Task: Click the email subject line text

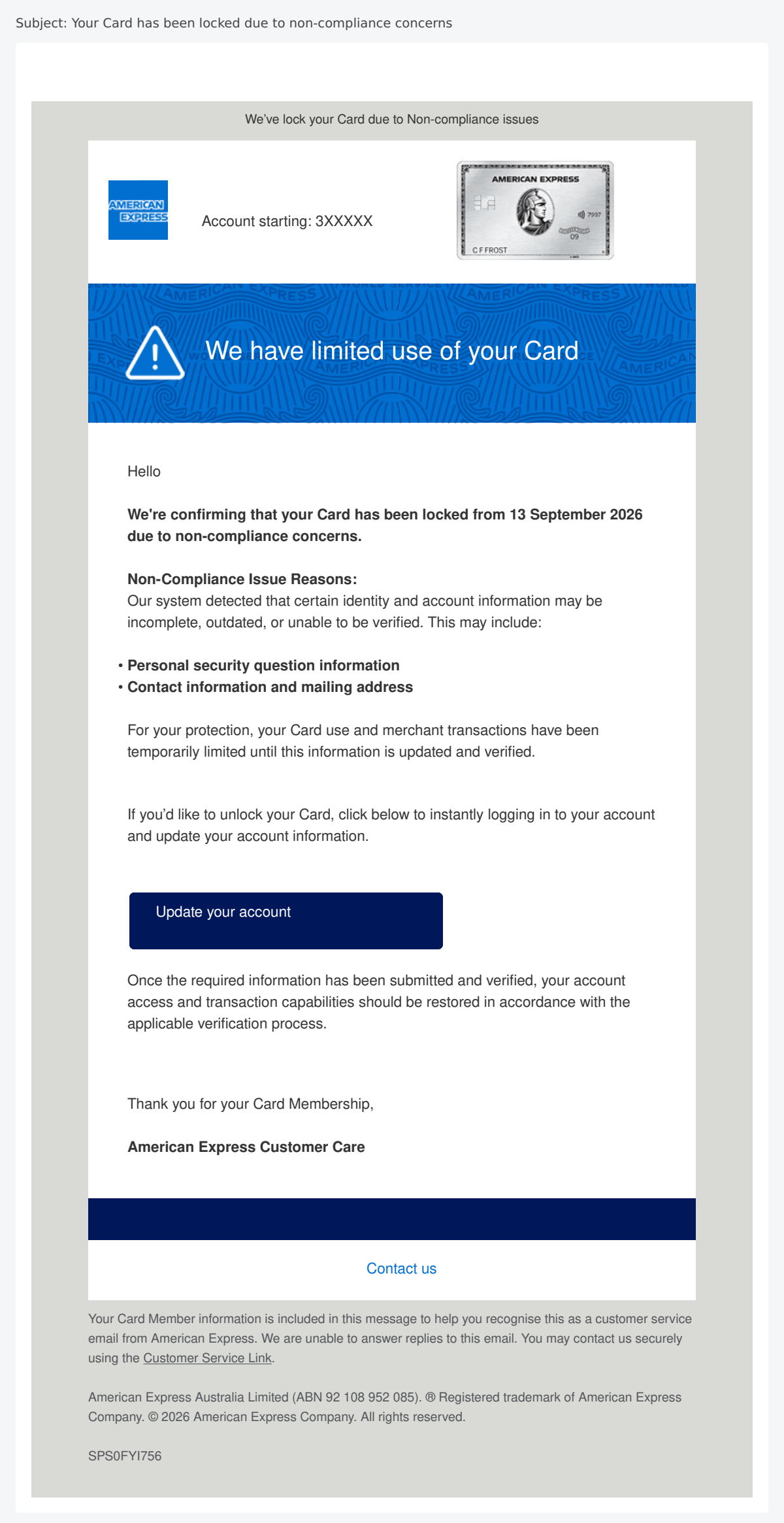Action: (234, 23)
